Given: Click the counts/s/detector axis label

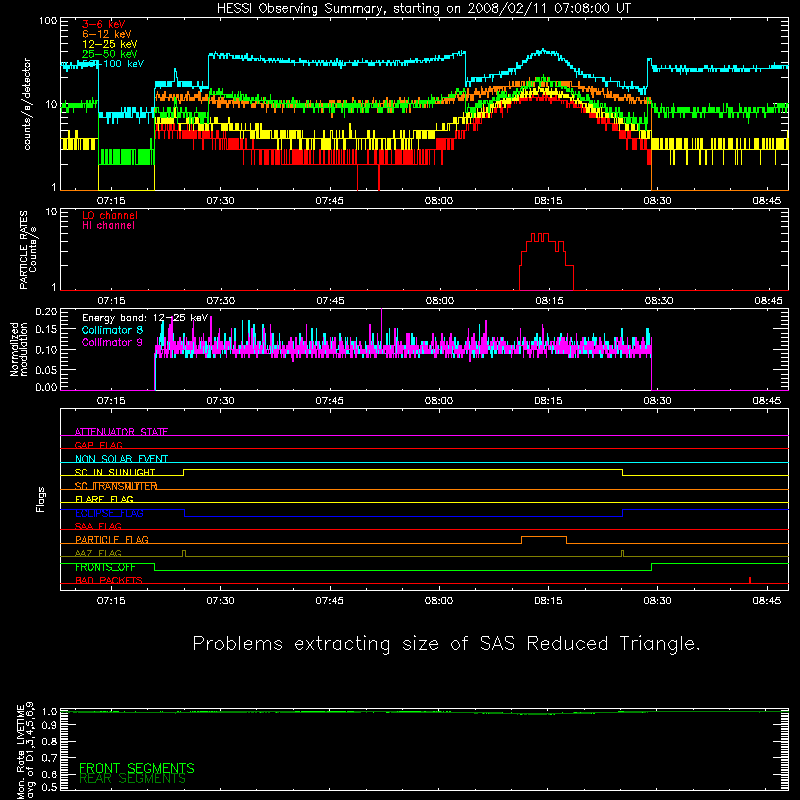Looking at the screenshot, I should [x=27, y=104].
